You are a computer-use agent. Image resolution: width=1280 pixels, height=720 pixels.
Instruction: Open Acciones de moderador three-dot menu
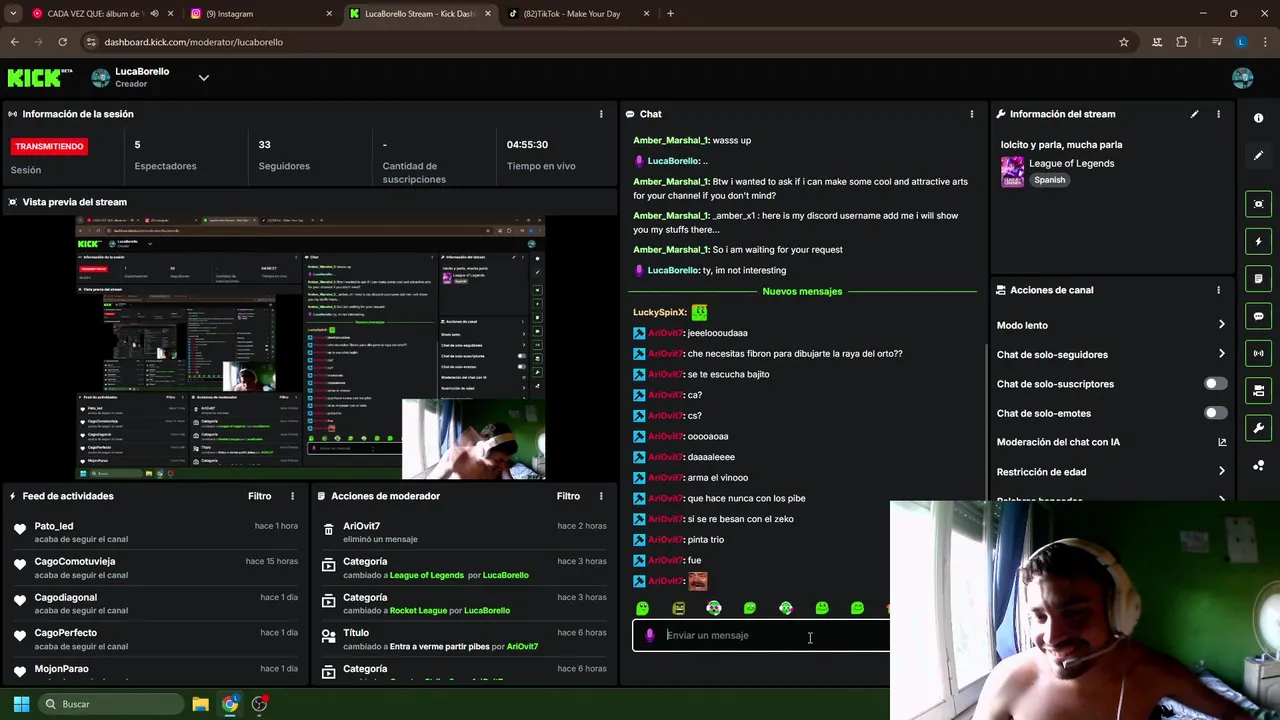601,496
